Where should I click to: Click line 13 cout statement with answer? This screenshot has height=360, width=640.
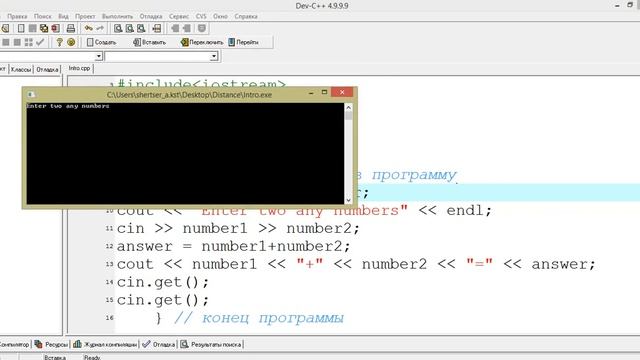[x=356, y=264]
